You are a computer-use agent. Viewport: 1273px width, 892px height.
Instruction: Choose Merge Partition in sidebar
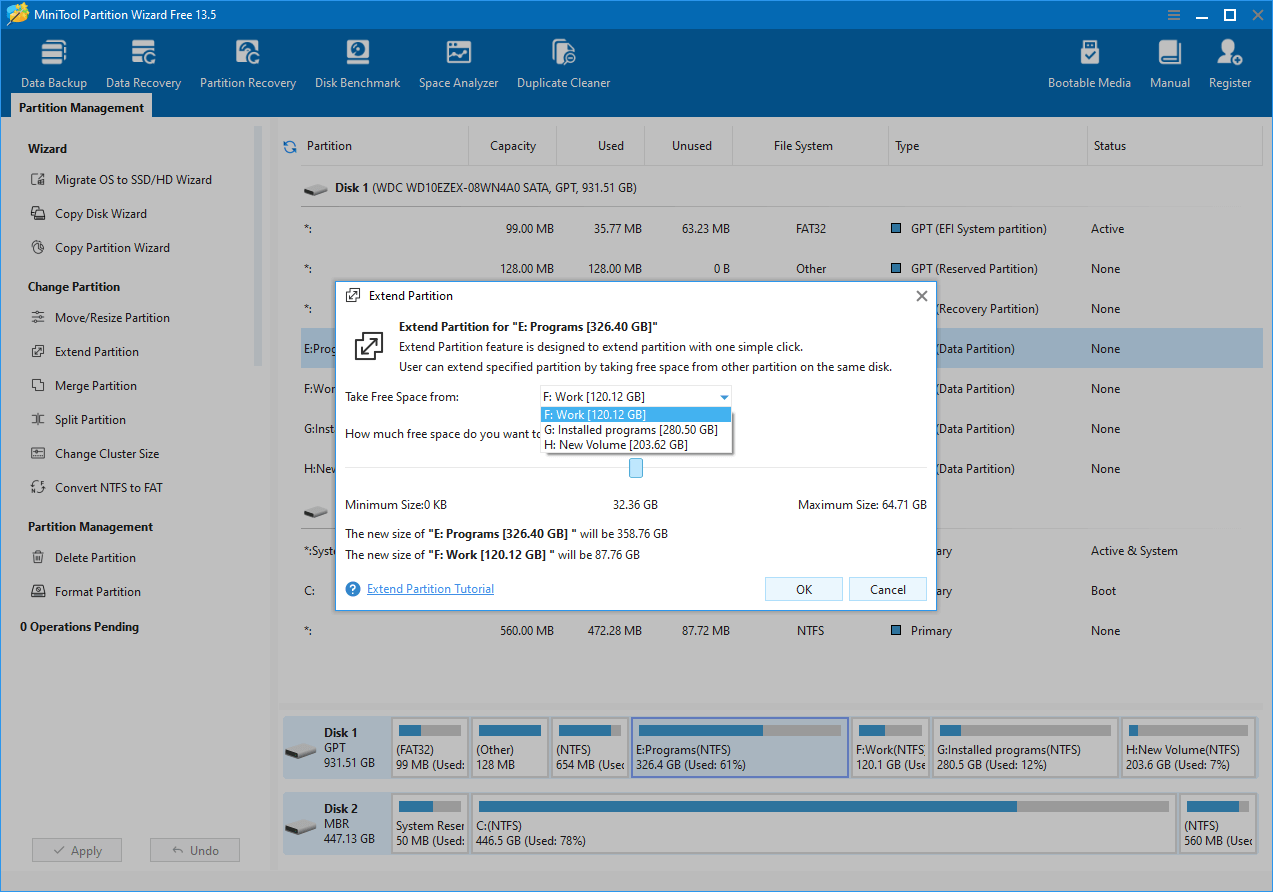[83, 386]
